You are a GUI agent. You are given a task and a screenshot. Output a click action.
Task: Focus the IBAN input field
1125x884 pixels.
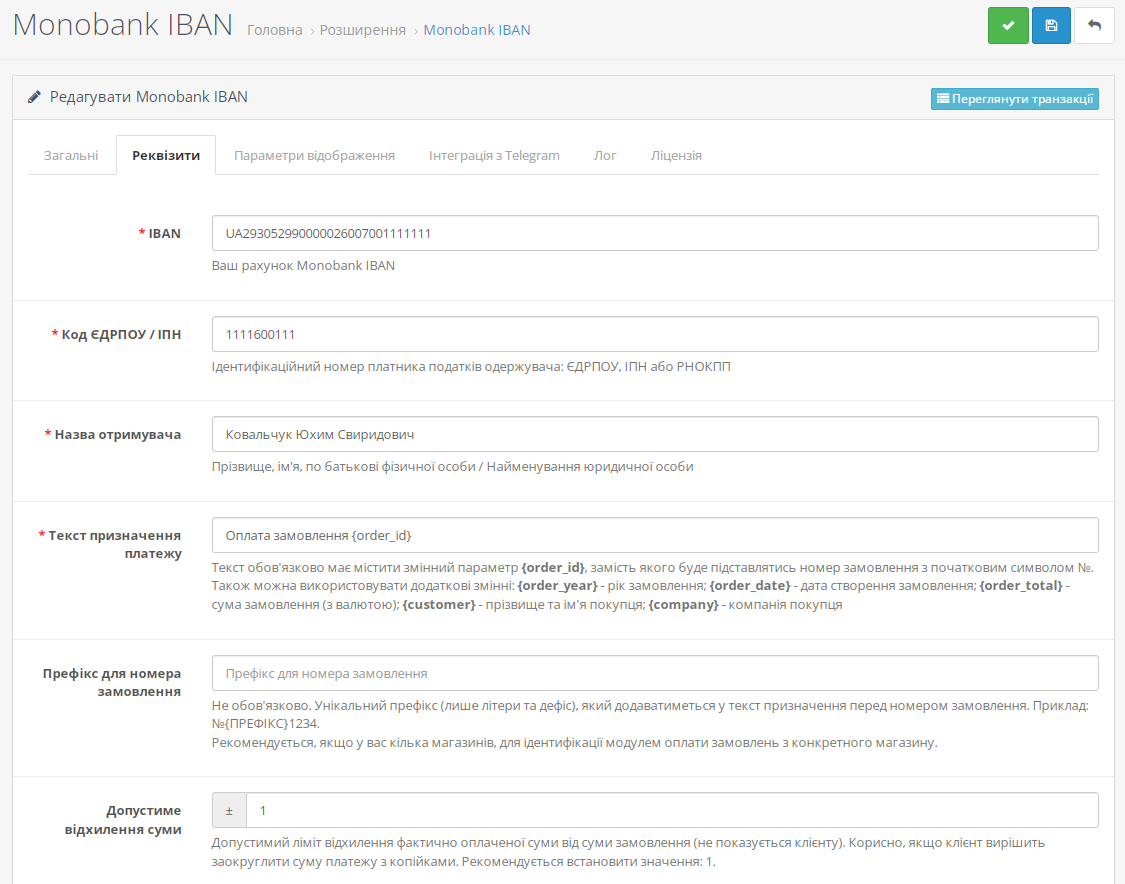[x=655, y=233]
